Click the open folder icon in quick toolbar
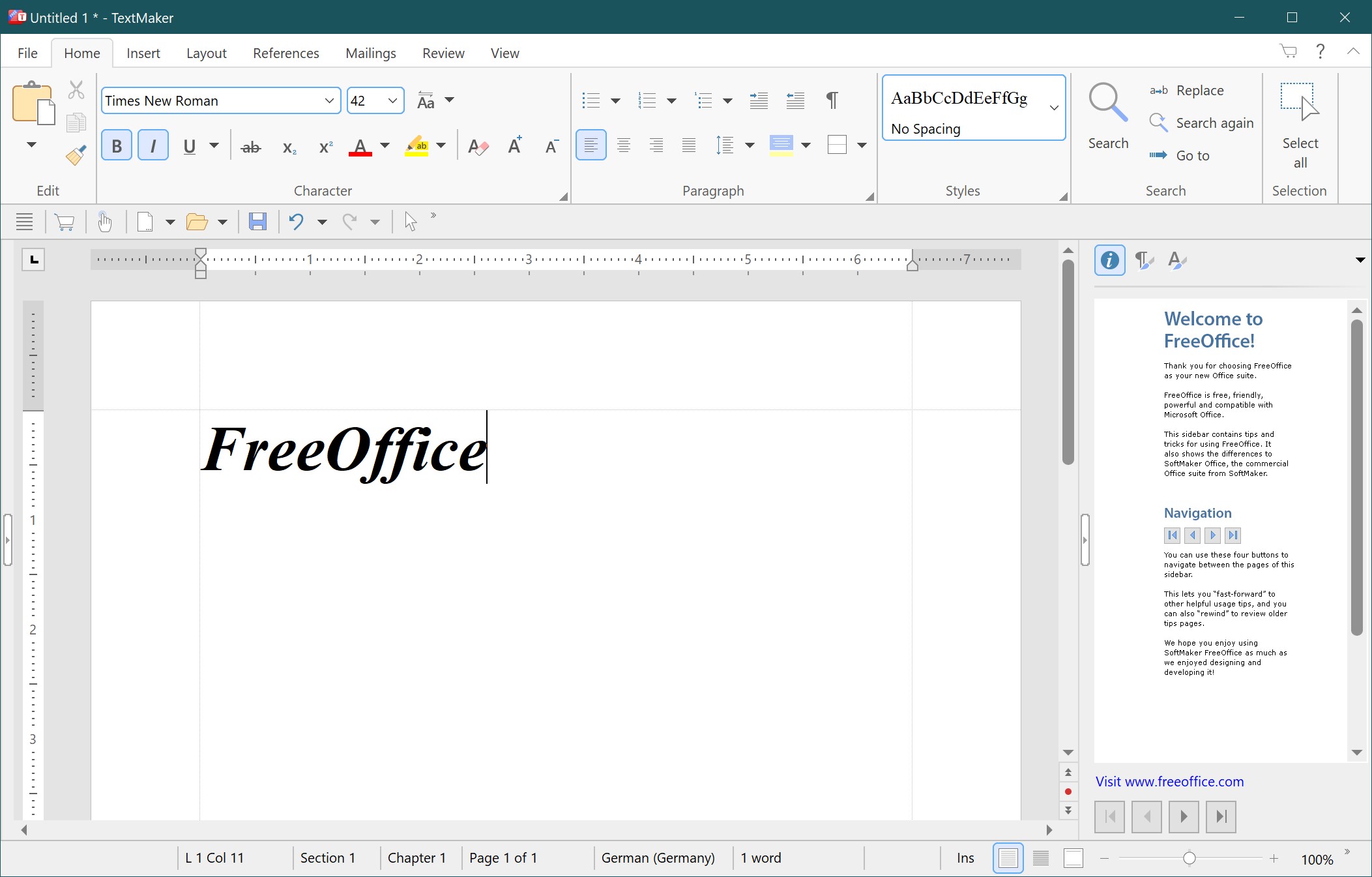 point(197,222)
